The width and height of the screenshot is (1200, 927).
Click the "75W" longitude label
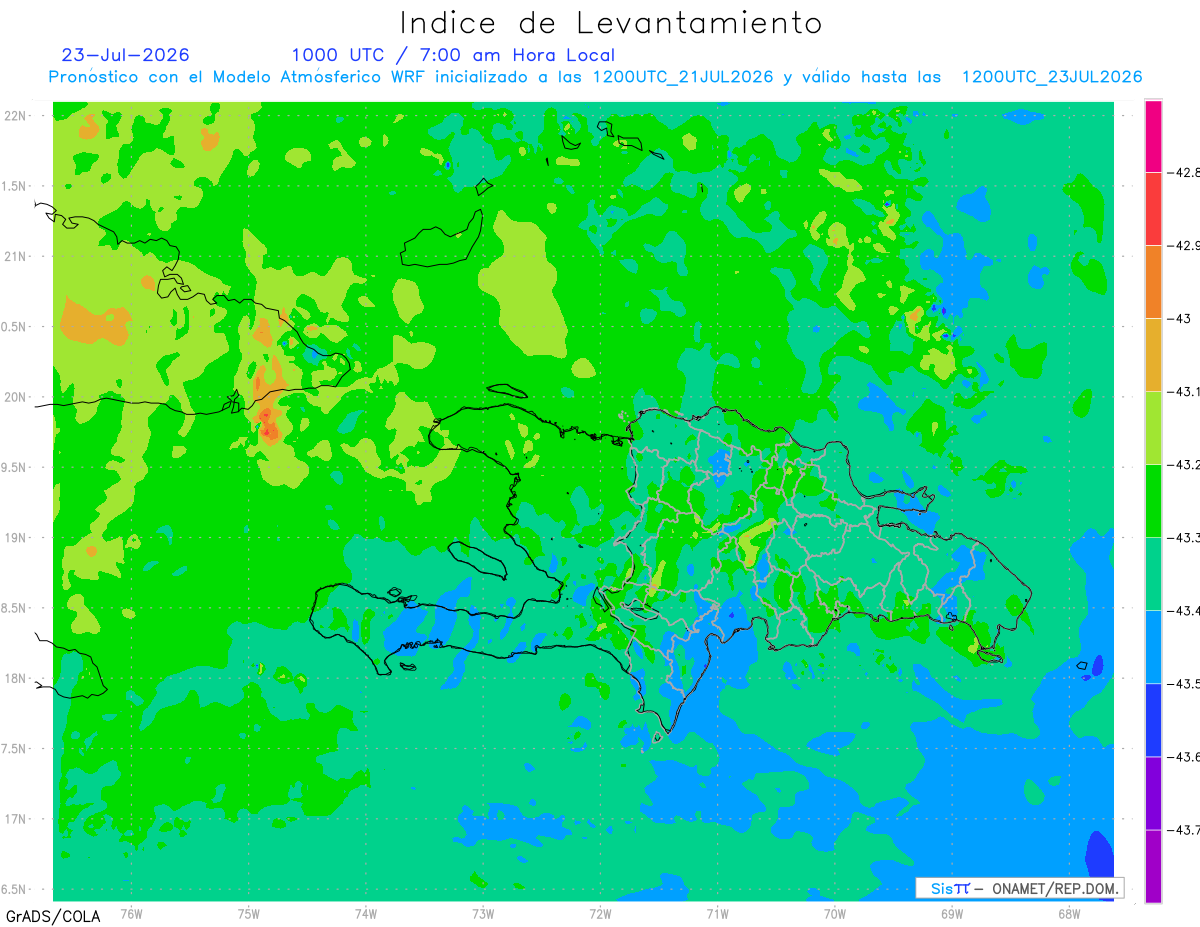click(249, 913)
